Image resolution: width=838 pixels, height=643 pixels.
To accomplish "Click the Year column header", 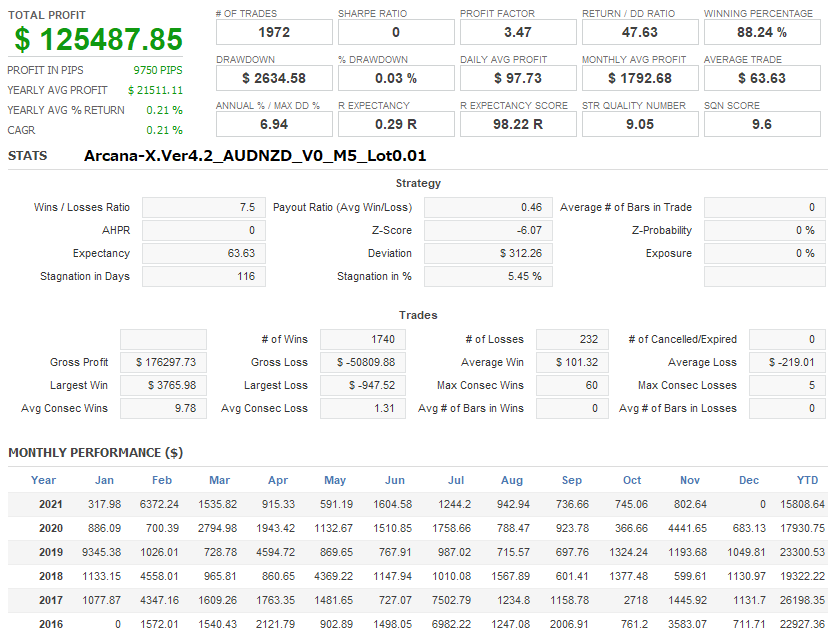I will 43,480.
